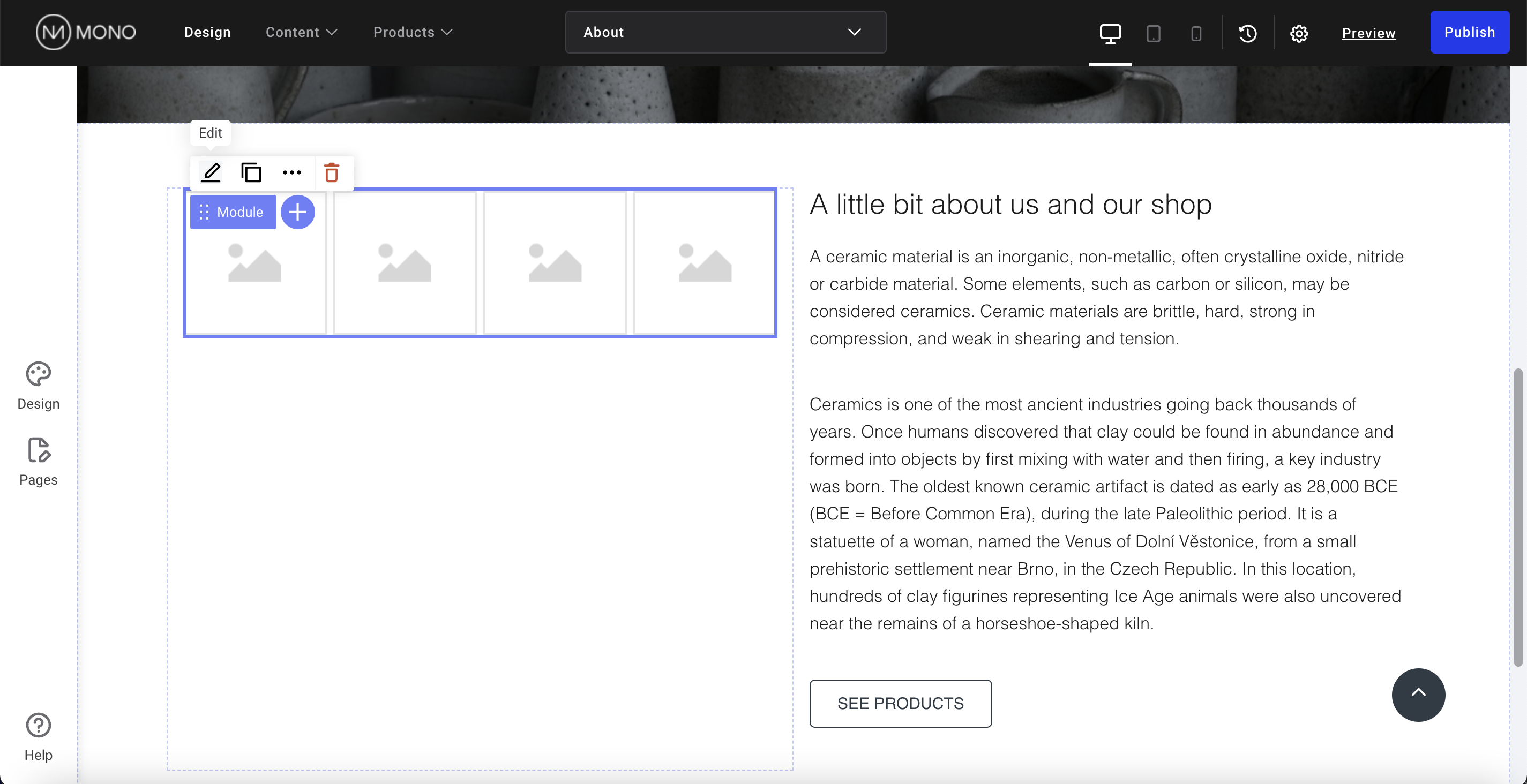Add new module with plus icon
1527x784 pixels.
tap(297, 212)
